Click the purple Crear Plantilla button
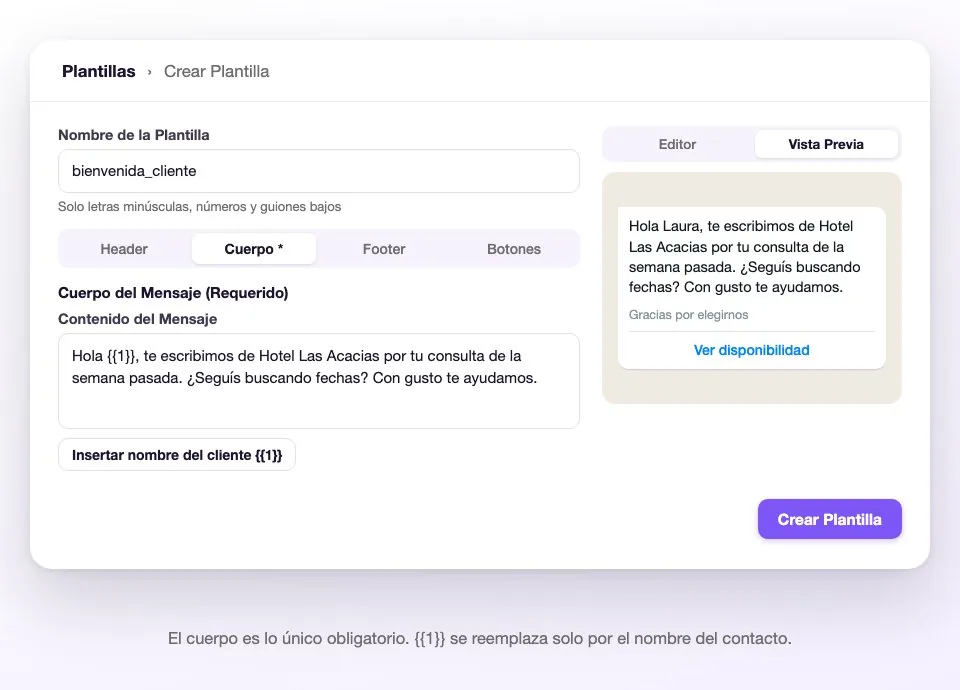Screen dimensions: 960x690 pyautogui.click(x=830, y=519)
